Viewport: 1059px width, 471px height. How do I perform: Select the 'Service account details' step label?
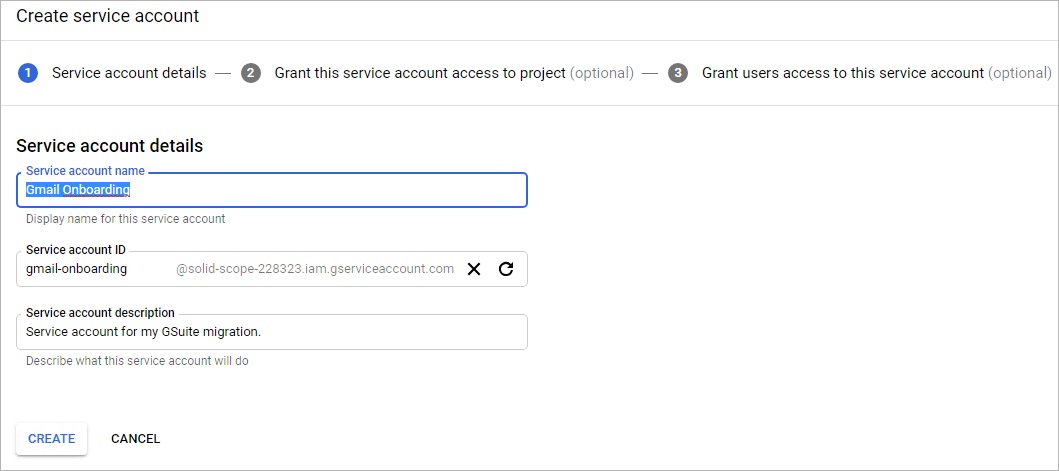(129, 73)
